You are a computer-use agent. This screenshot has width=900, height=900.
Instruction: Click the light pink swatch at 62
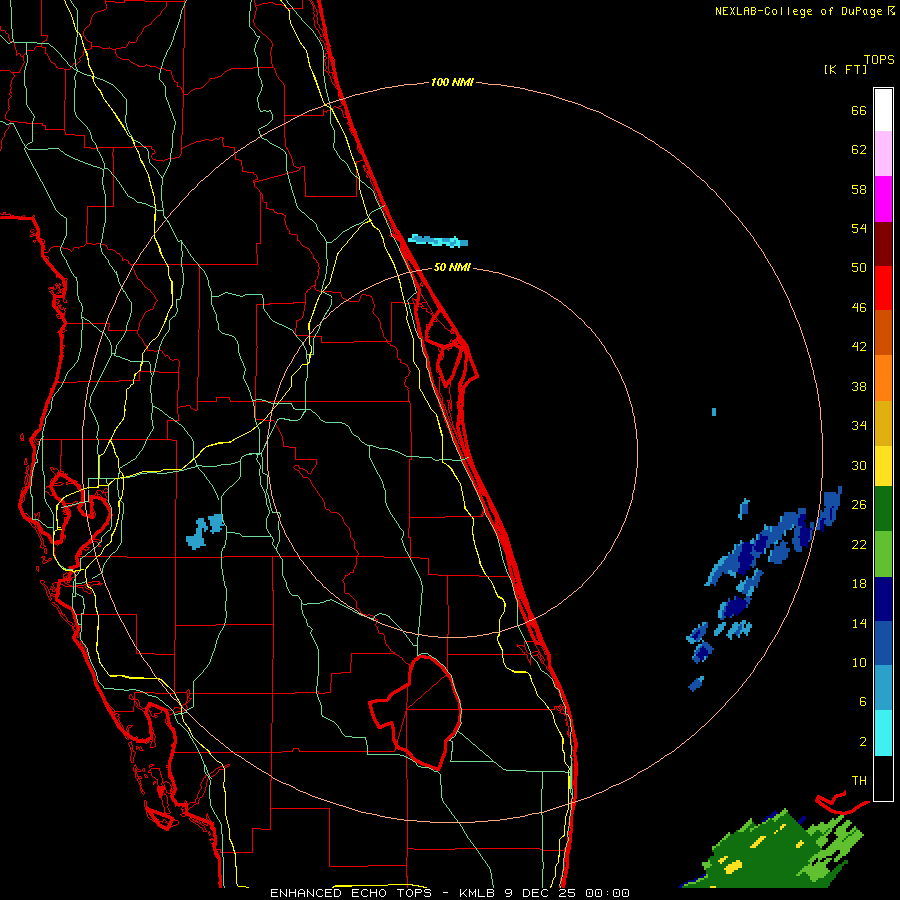pos(883,154)
